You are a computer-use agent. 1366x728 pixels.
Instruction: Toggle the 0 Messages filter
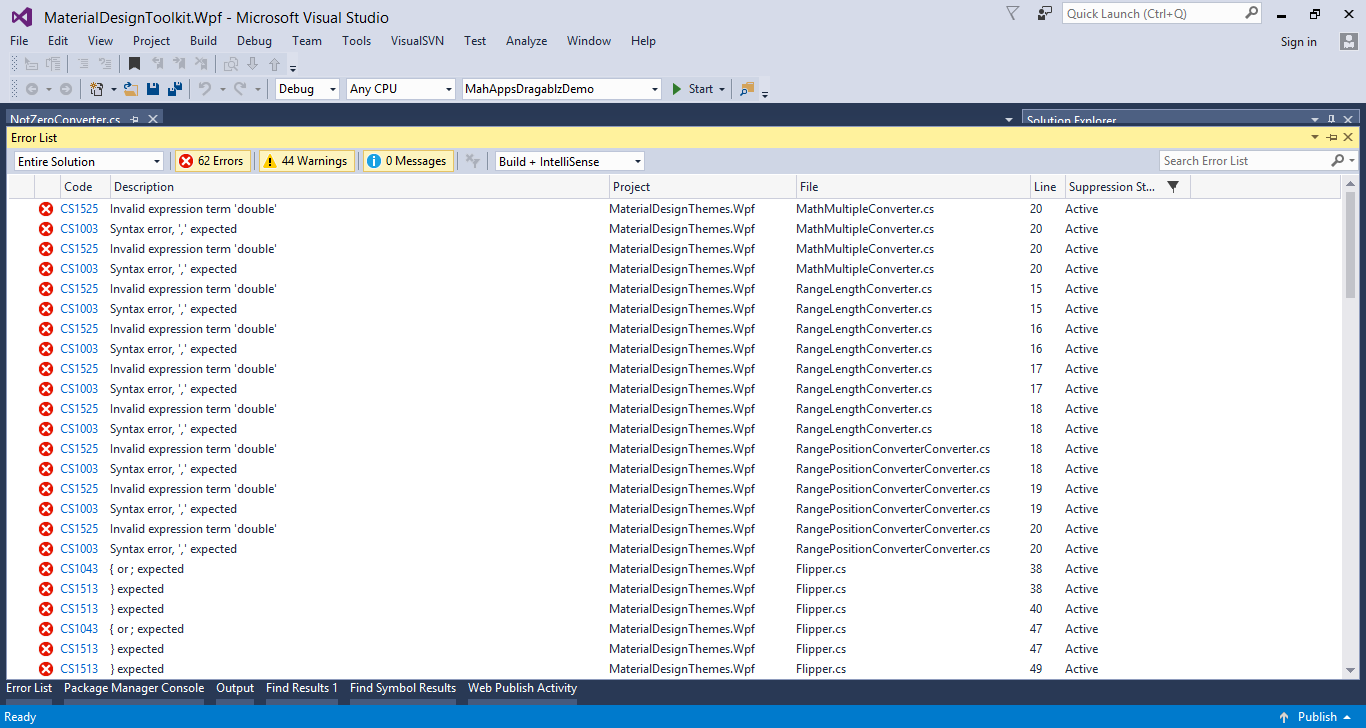(x=407, y=161)
